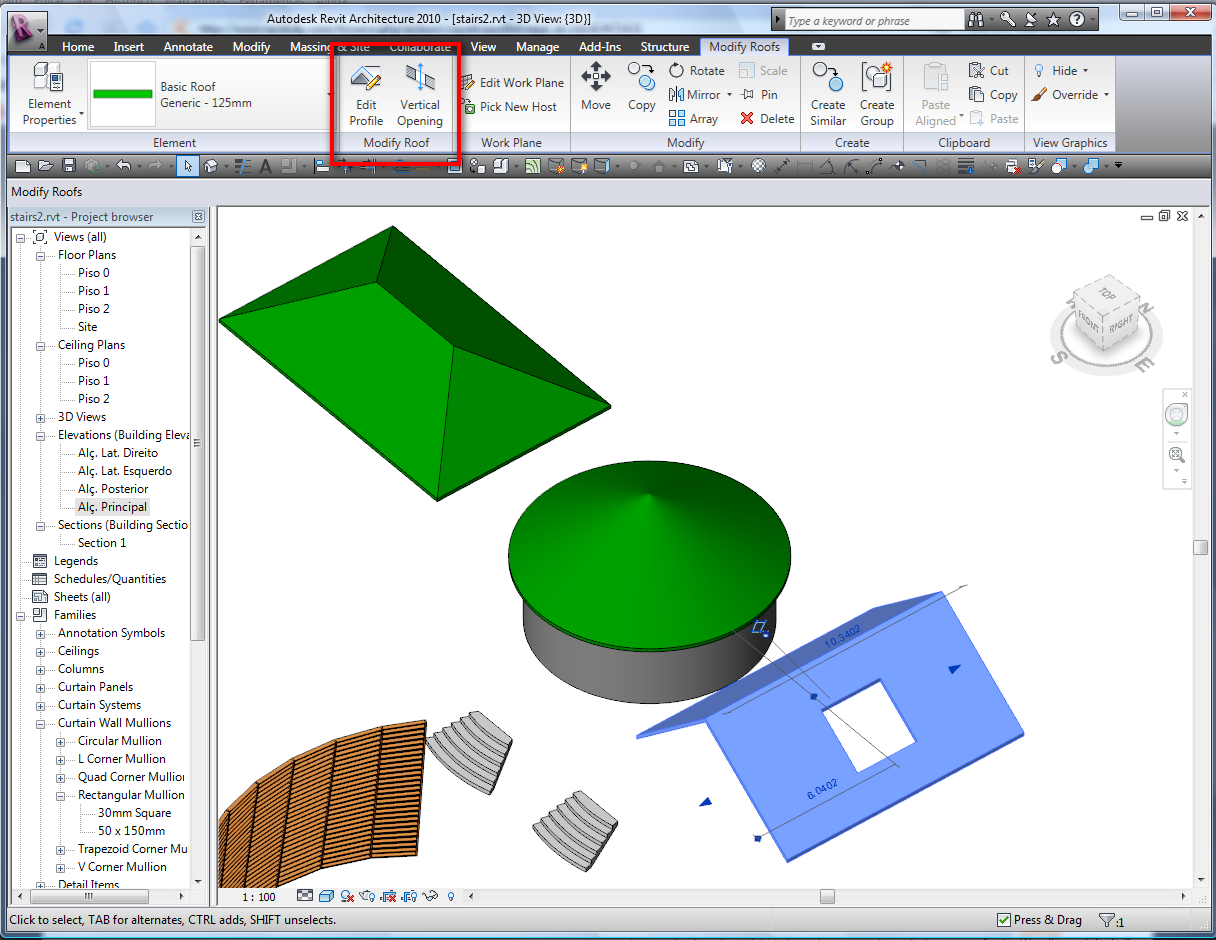Select Piso 1 under Floor Plans
1216x940 pixels.
94,291
